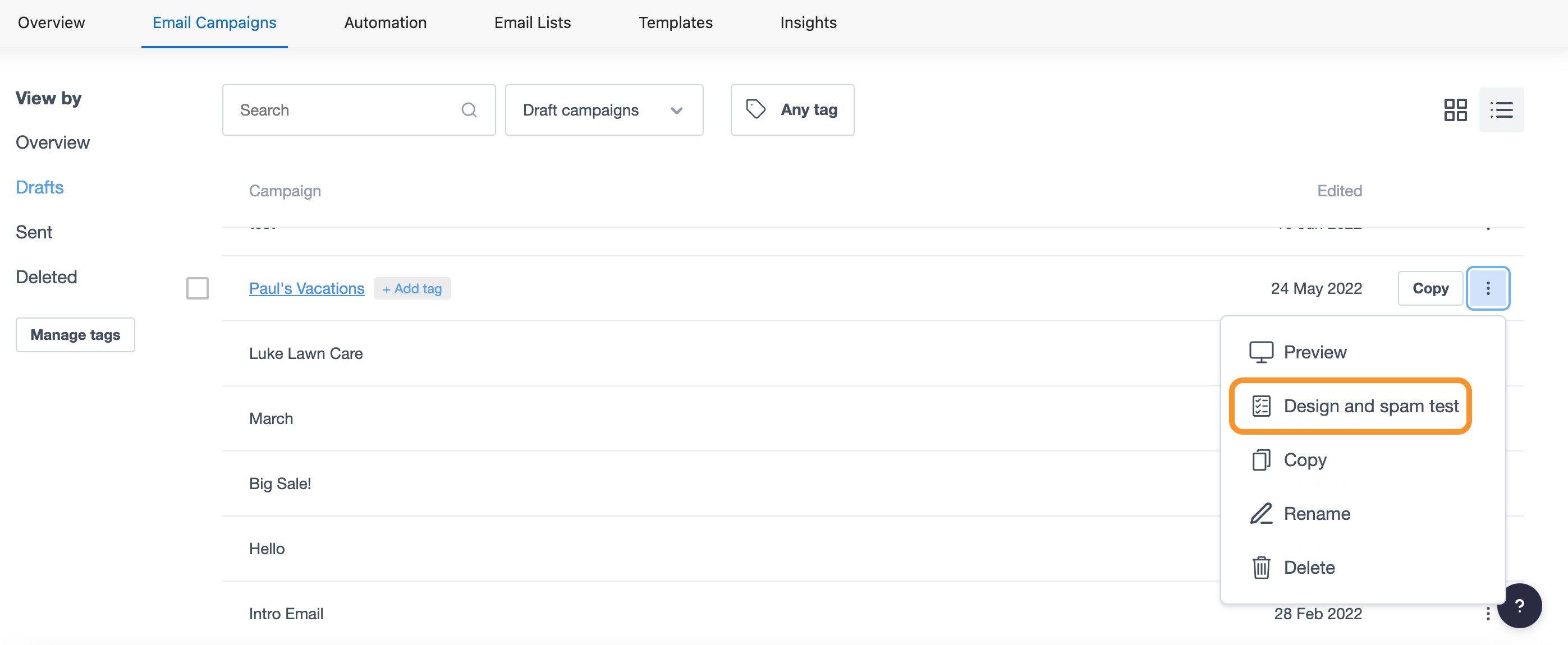This screenshot has width=1568, height=645.
Task: Go to the Insights tab
Action: [x=808, y=23]
